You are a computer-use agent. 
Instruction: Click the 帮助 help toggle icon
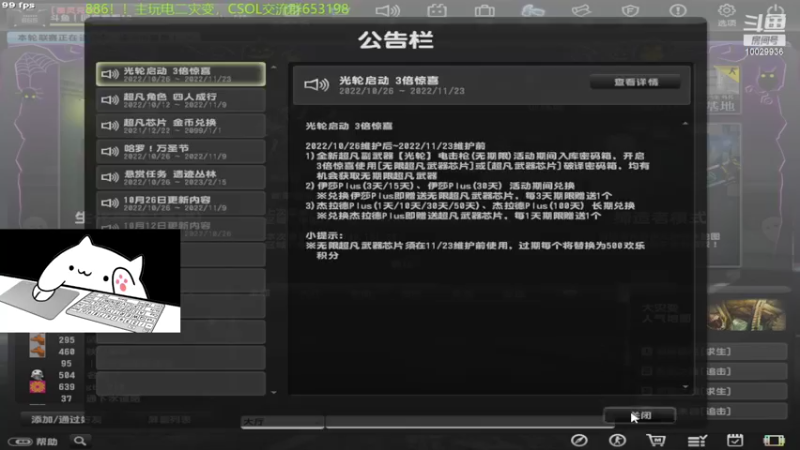(x=33, y=441)
